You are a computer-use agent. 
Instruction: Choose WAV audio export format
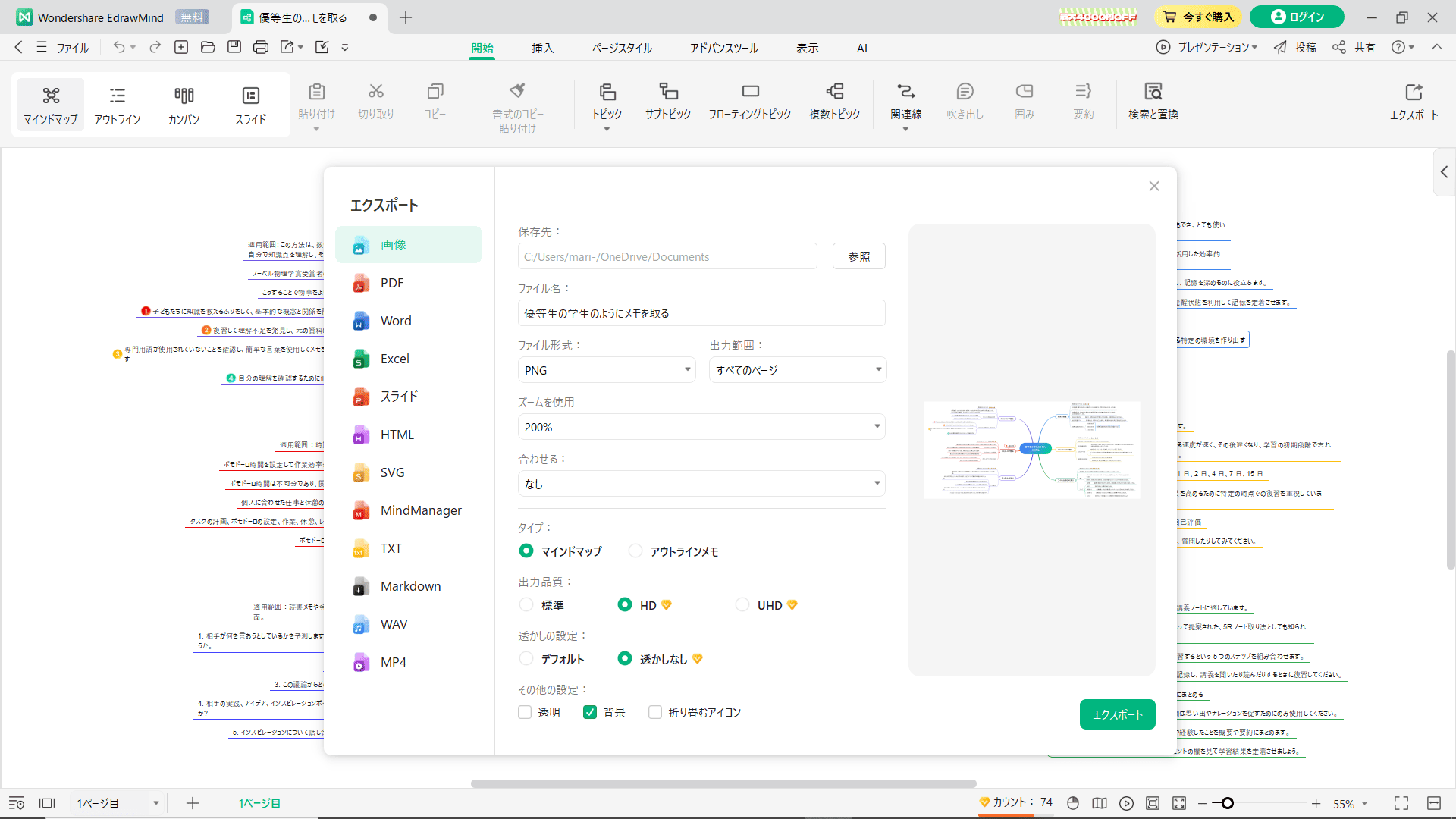coord(409,624)
